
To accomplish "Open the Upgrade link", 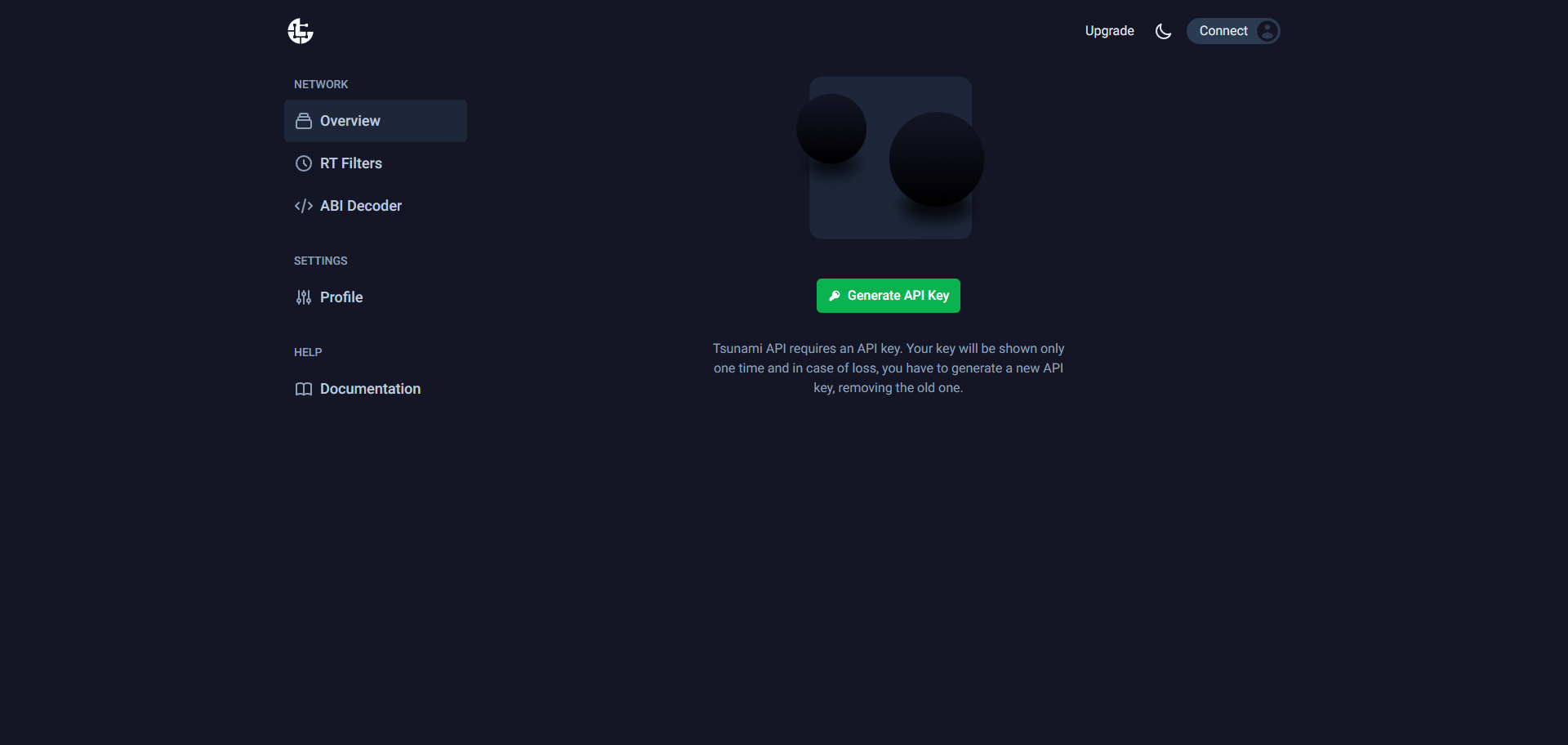I will pyautogui.click(x=1109, y=31).
